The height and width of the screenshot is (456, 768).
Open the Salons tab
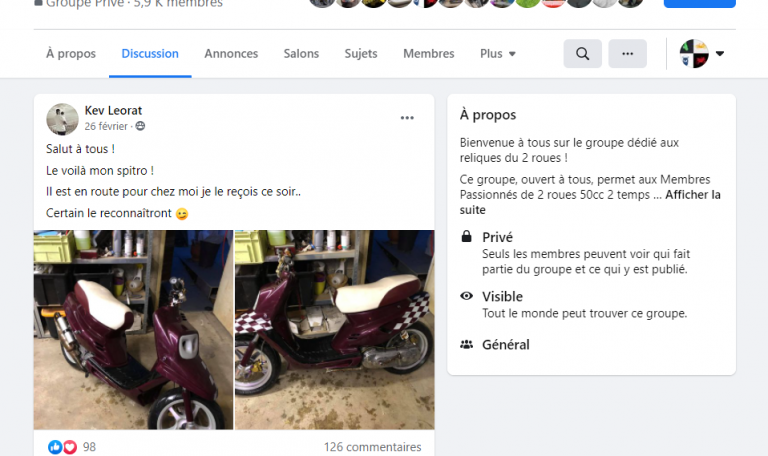[301, 53]
